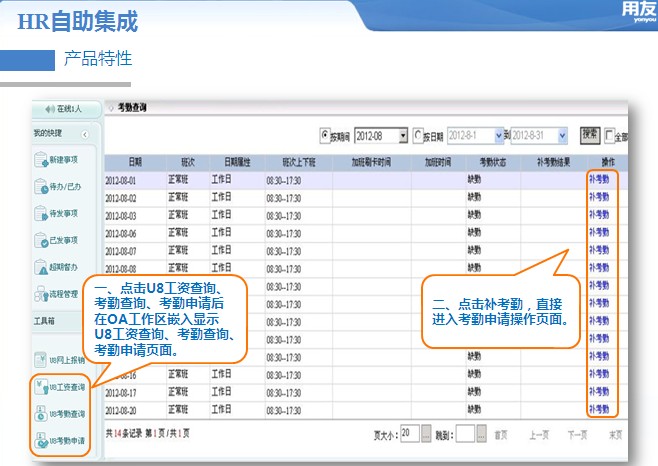Click the 加班时间 column header

(x=438, y=162)
